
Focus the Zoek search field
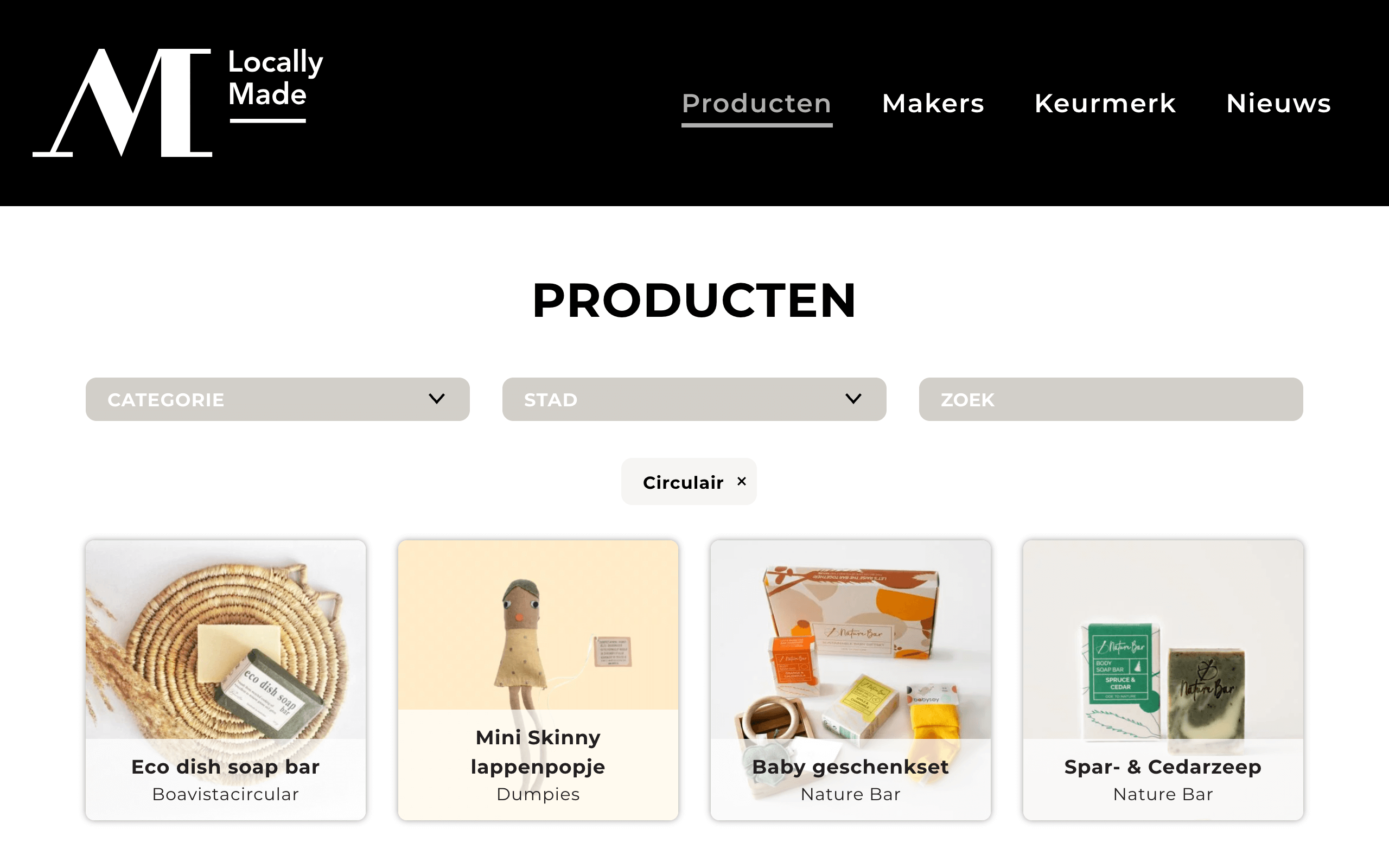tap(1111, 399)
